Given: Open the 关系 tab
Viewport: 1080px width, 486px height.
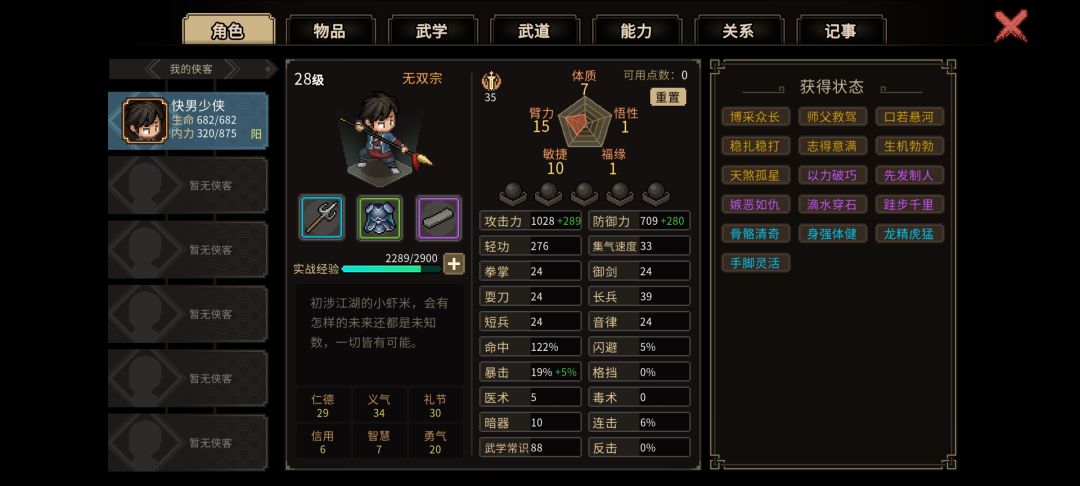Looking at the screenshot, I should pyautogui.click(x=738, y=31).
